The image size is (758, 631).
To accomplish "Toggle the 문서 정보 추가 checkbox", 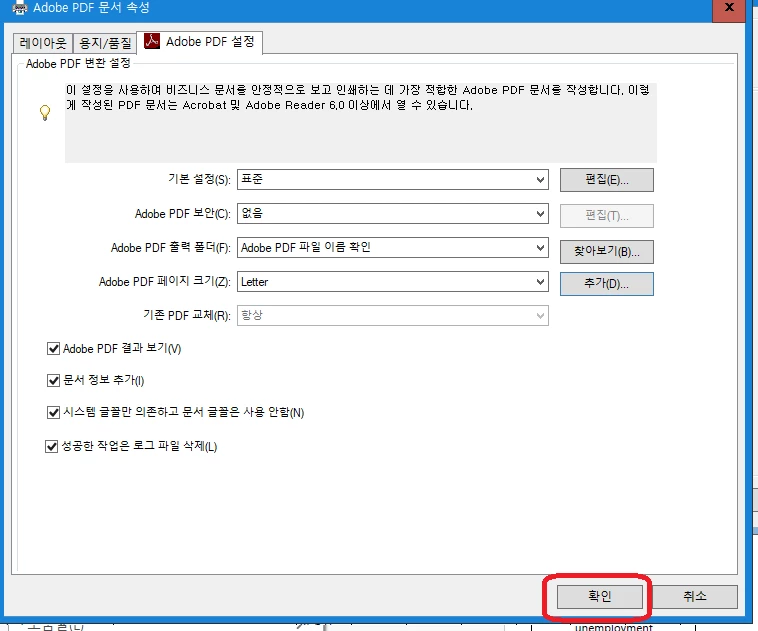I will 53,381.
